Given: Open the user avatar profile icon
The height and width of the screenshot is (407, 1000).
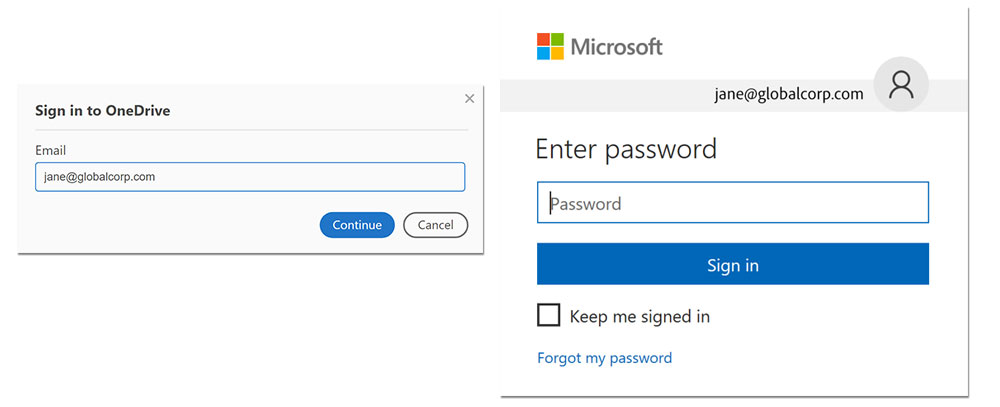Looking at the screenshot, I should (901, 86).
